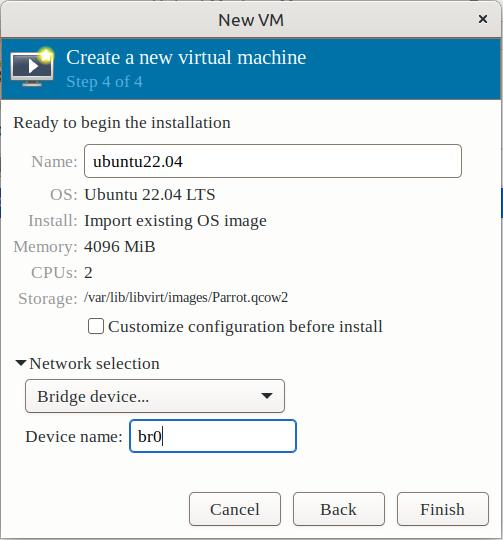Click the Create a new virtual machine heading

pyautogui.click(x=186, y=57)
